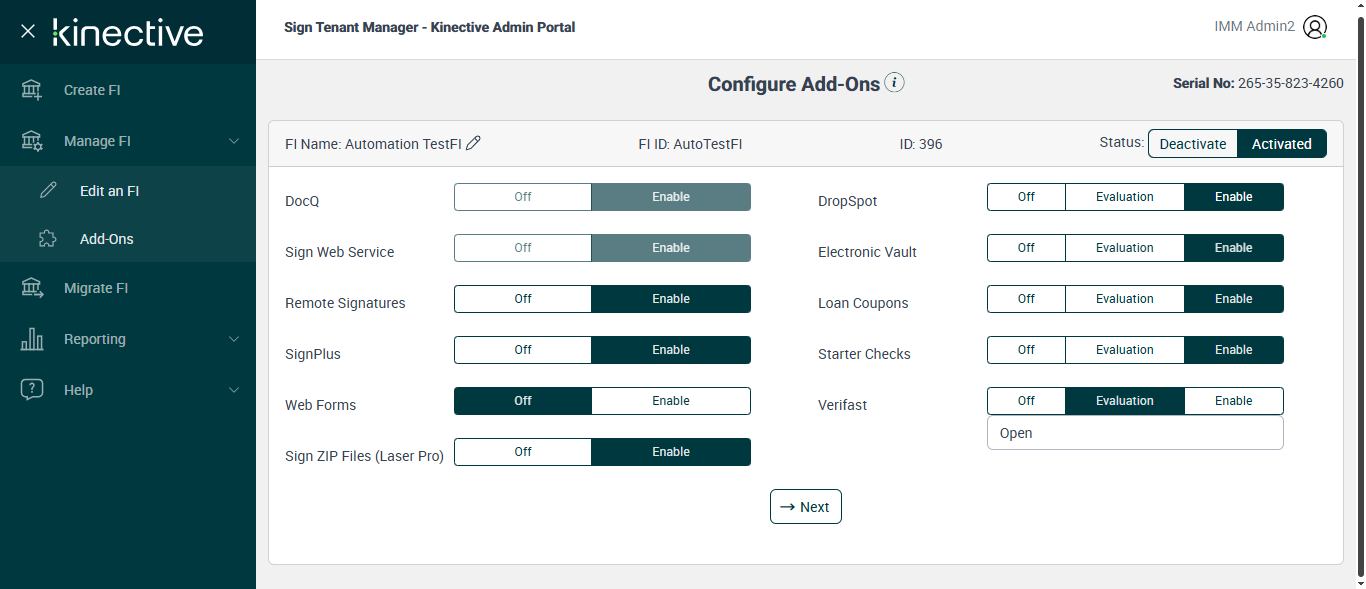Viewport: 1366px width, 589px height.
Task: Turn Off Remote Signatures
Action: pyautogui.click(x=523, y=299)
